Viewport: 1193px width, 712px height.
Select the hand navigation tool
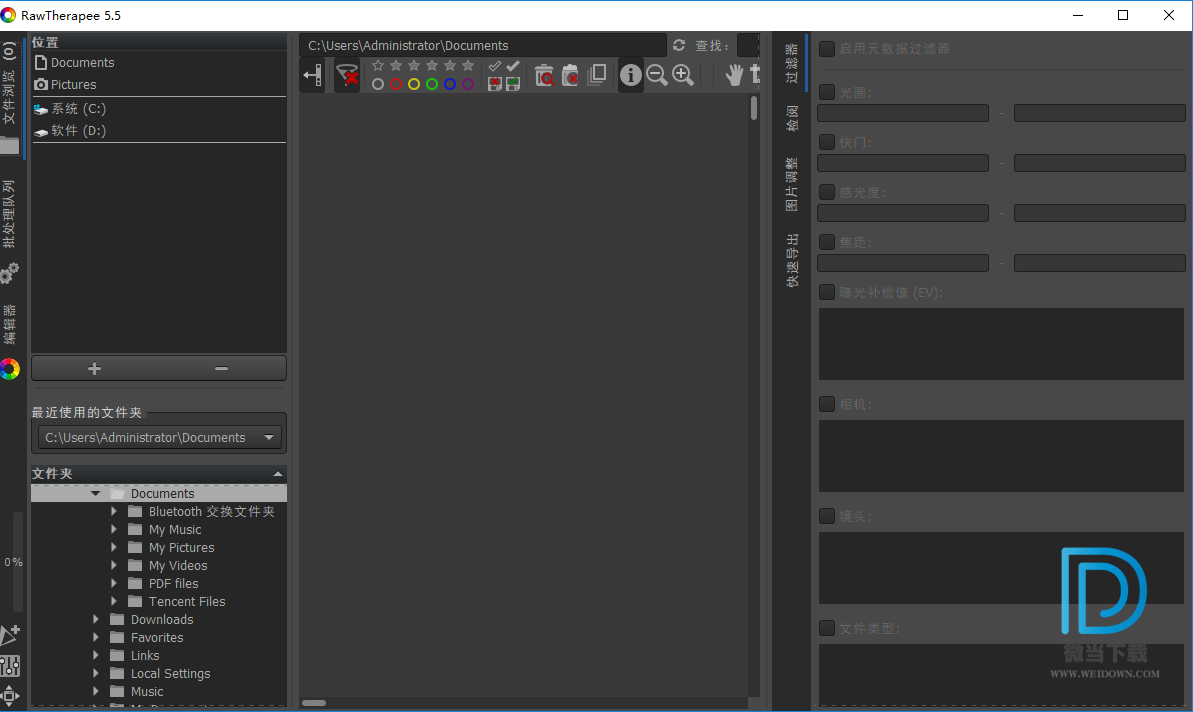point(734,75)
